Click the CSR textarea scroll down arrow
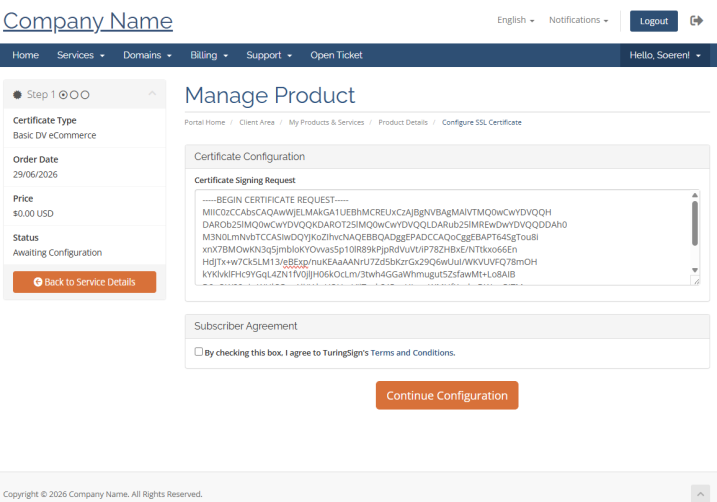 click(695, 270)
